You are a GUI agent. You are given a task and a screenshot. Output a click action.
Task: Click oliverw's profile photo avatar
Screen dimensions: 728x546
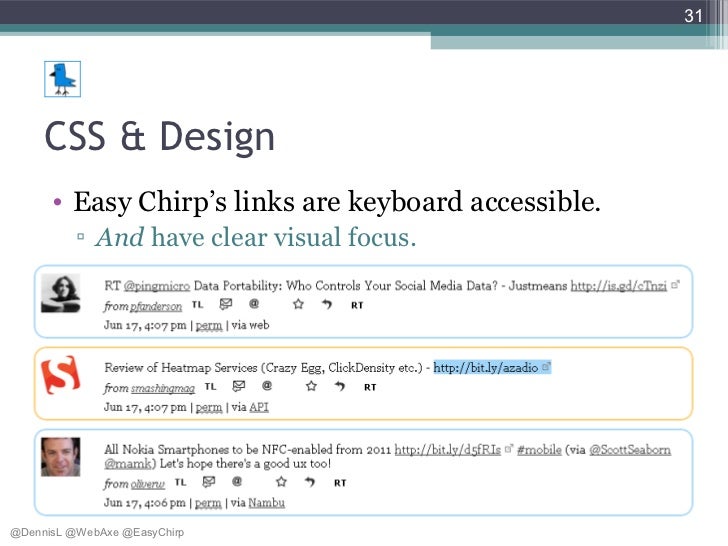pyautogui.click(x=61, y=456)
